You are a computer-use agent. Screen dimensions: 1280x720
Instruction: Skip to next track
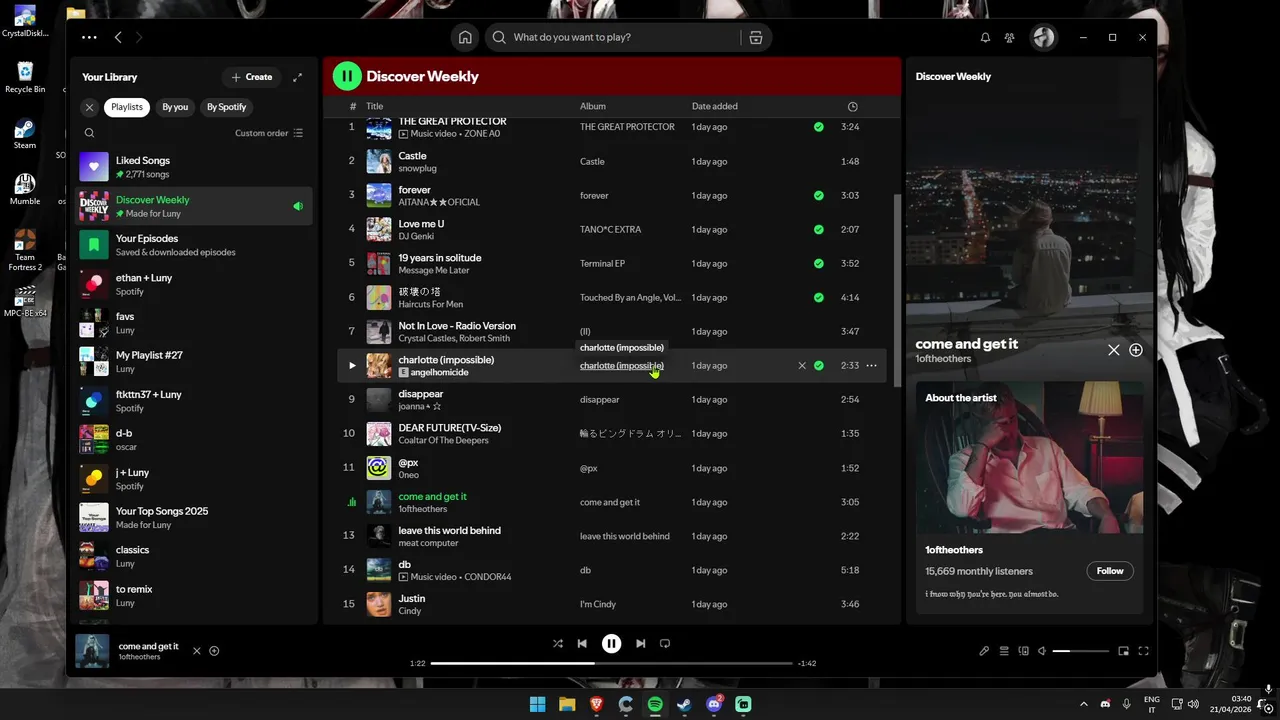tap(640, 644)
